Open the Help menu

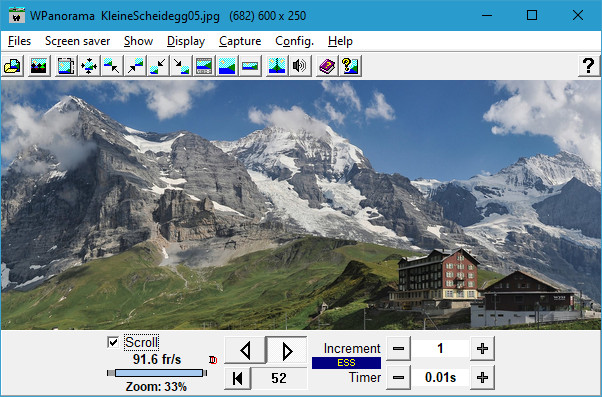pyautogui.click(x=340, y=41)
